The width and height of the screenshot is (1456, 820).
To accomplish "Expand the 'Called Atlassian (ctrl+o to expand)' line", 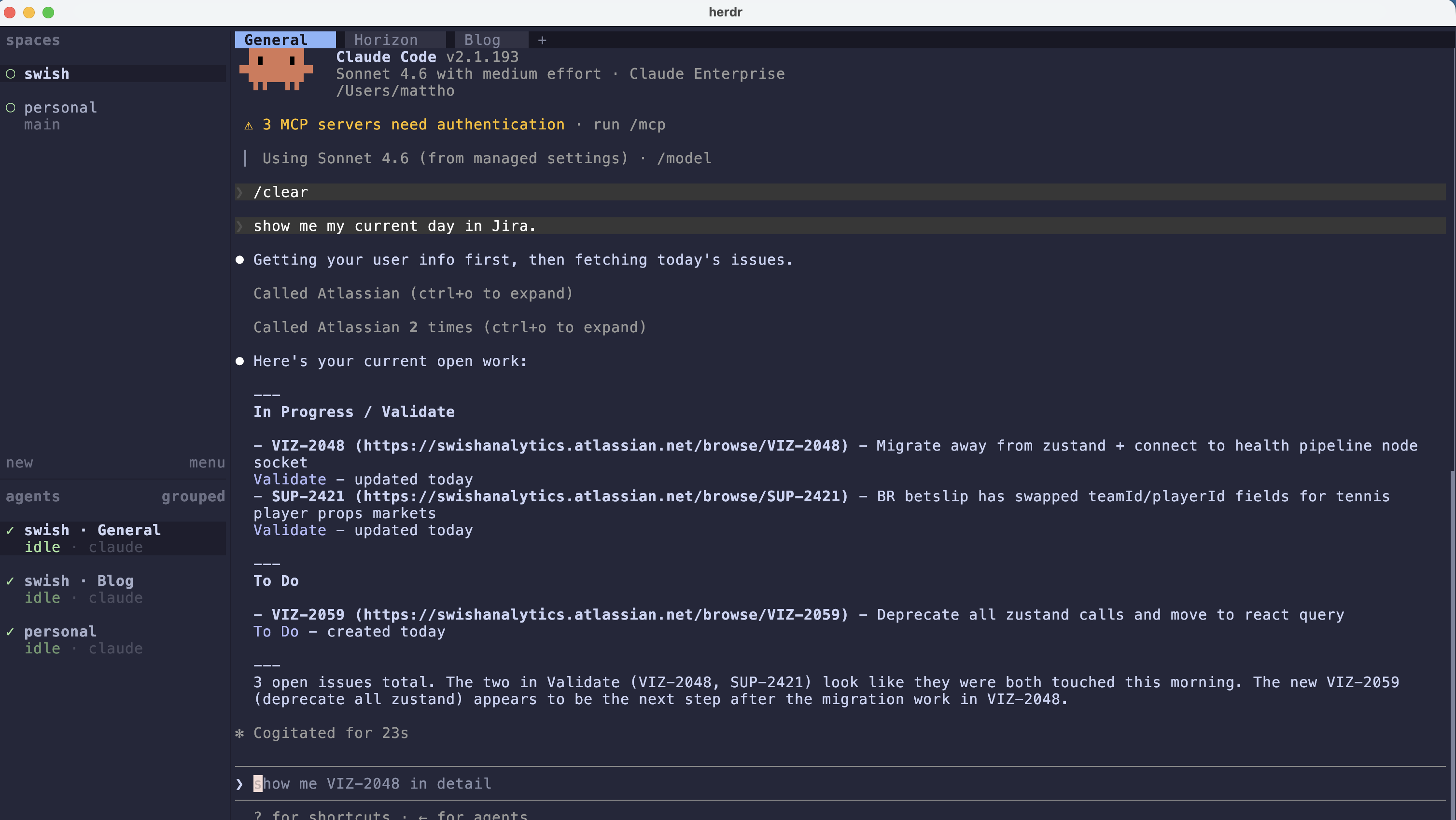I will 413,294.
